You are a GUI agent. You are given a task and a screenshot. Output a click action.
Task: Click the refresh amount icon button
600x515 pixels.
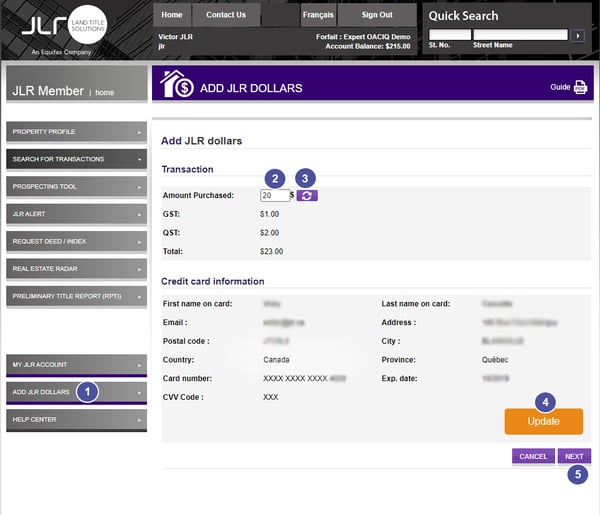(x=307, y=196)
